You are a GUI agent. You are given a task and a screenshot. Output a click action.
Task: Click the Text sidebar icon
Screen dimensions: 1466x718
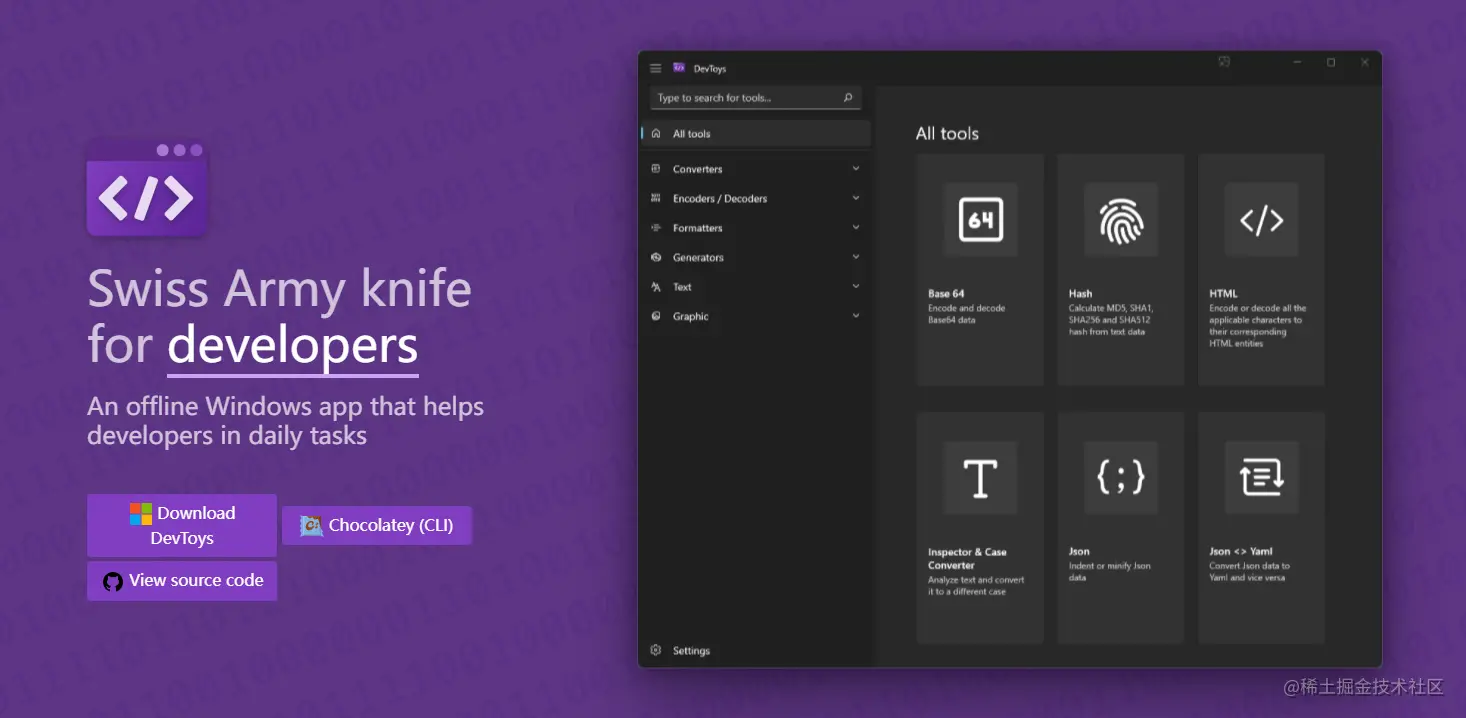pyautogui.click(x=656, y=287)
